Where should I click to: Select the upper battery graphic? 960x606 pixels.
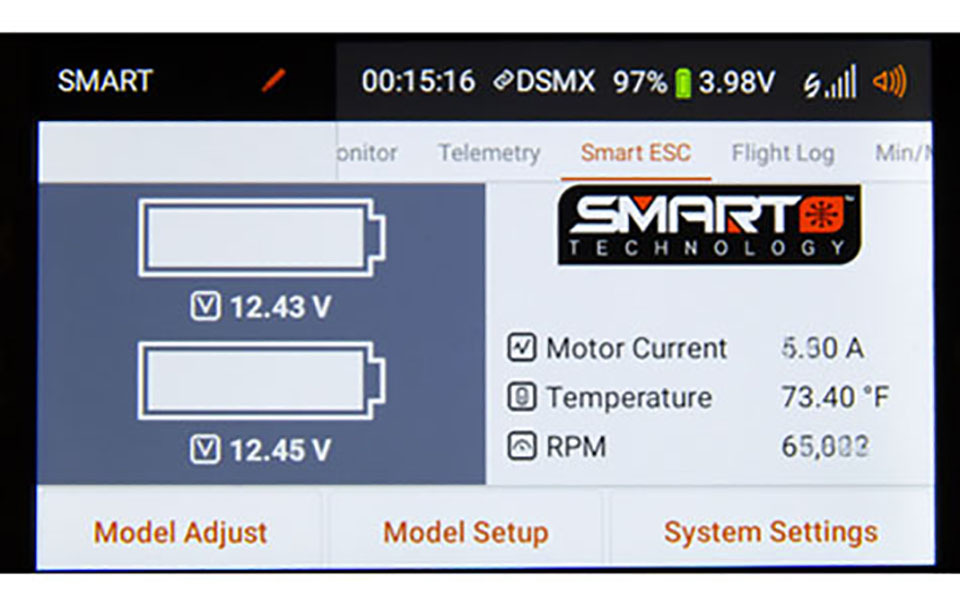262,238
